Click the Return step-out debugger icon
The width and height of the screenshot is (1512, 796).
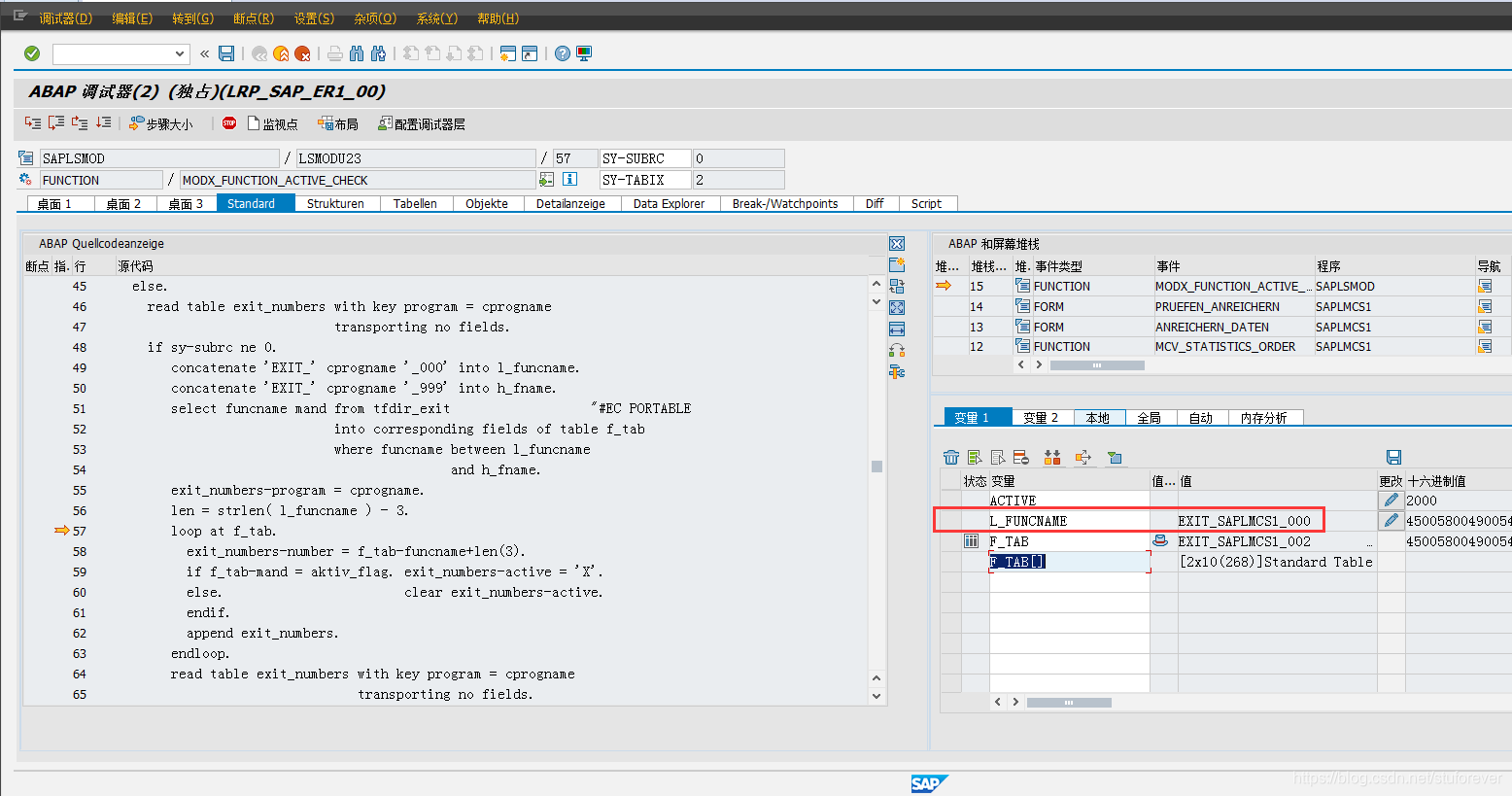point(80,123)
